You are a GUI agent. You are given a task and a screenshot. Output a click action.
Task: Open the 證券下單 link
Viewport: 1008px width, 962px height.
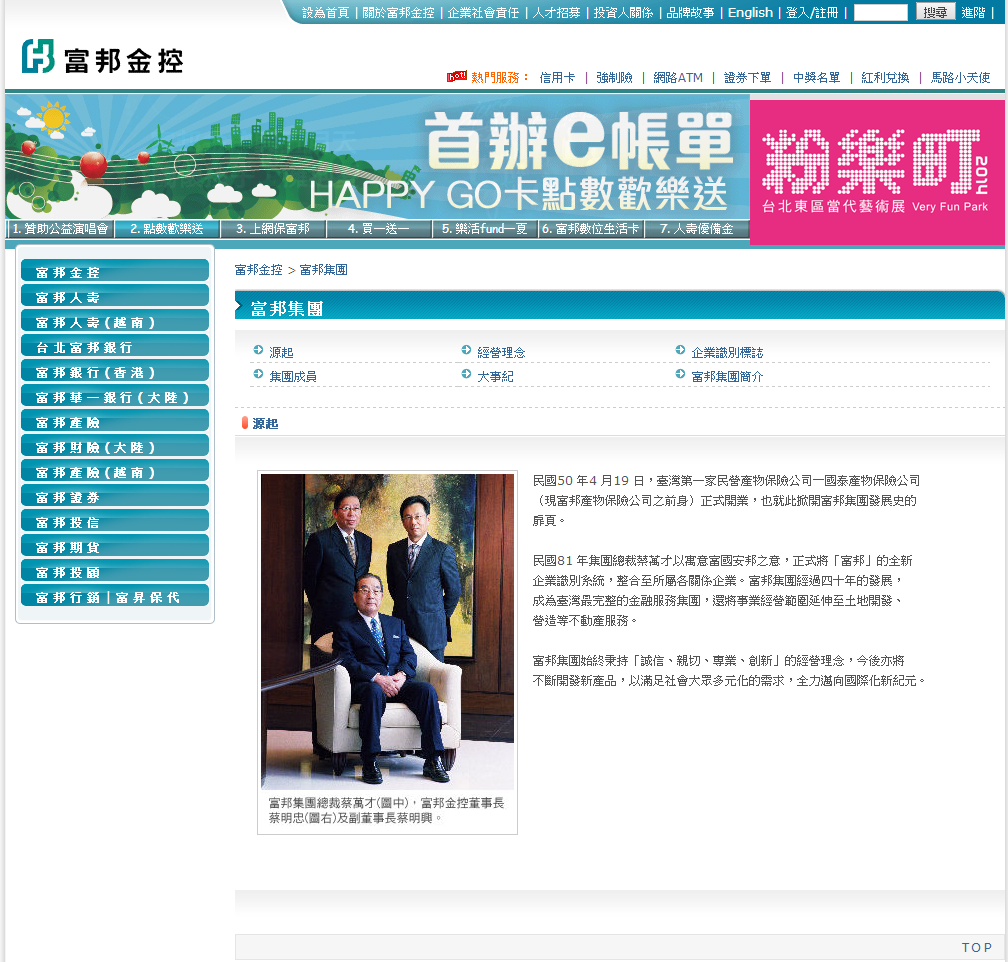748,78
